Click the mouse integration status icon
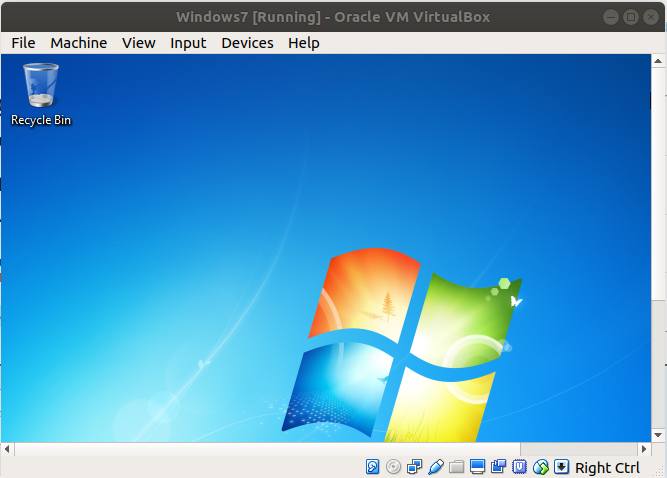 [541, 467]
